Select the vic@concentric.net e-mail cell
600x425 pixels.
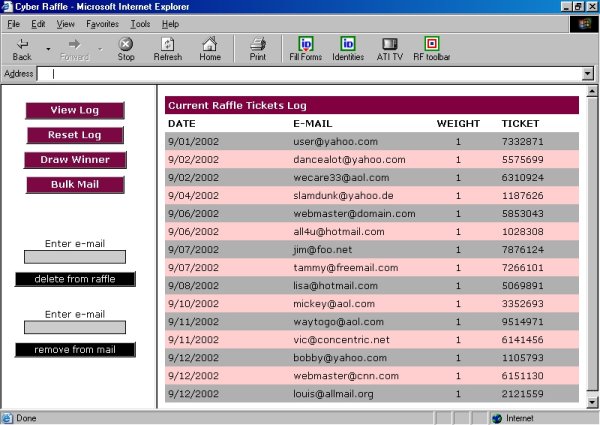pyautogui.click(x=341, y=339)
